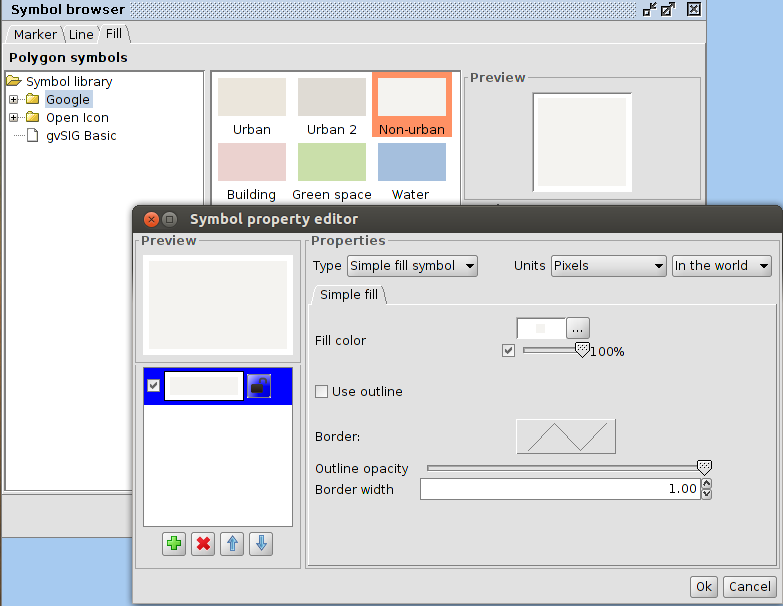The height and width of the screenshot is (606, 783).
Task: Open the Simple fill symbol type dropdown
Action: pos(412,266)
